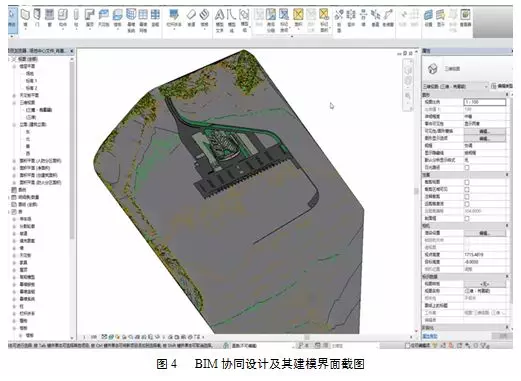Choose the Mullion (竖梃) tool
The image size is (521, 381).
155,18
